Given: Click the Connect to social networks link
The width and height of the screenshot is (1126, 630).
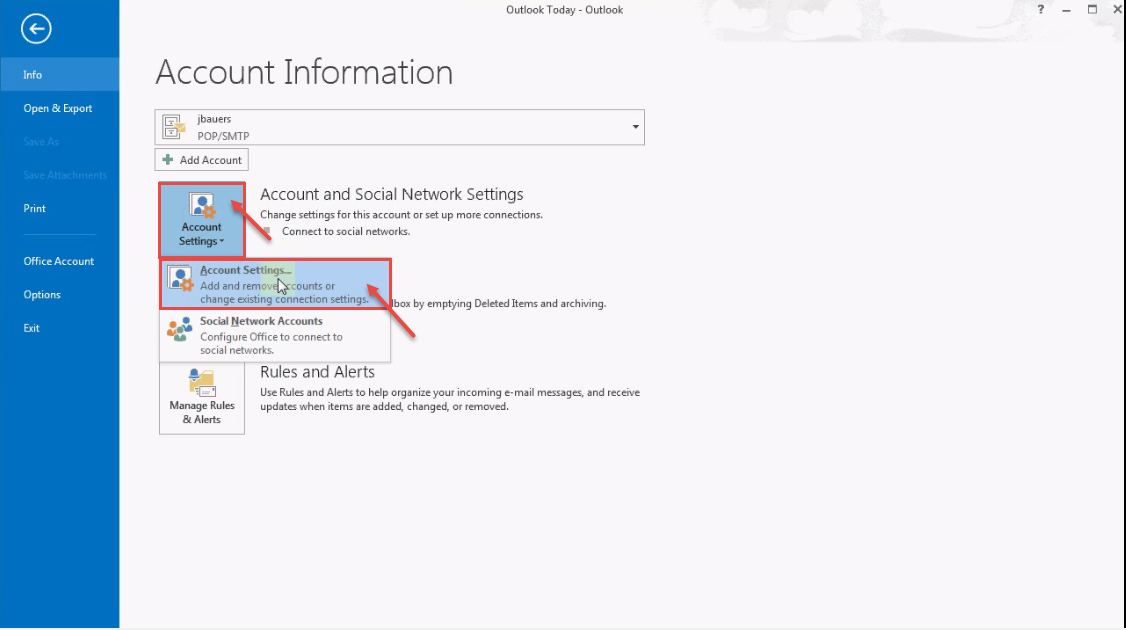Looking at the screenshot, I should click(x=345, y=231).
